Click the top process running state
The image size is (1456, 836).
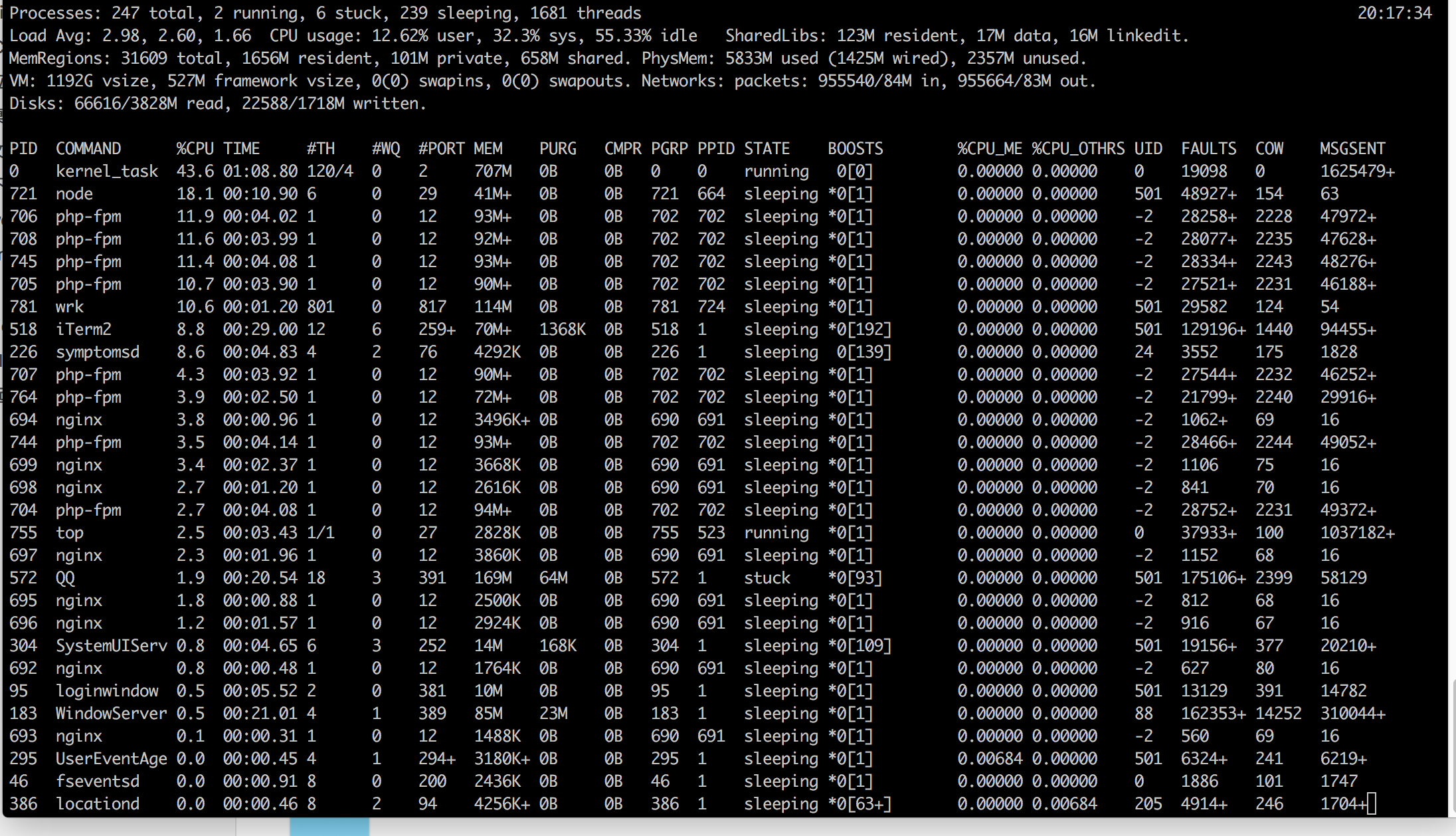[x=776, y=533]
